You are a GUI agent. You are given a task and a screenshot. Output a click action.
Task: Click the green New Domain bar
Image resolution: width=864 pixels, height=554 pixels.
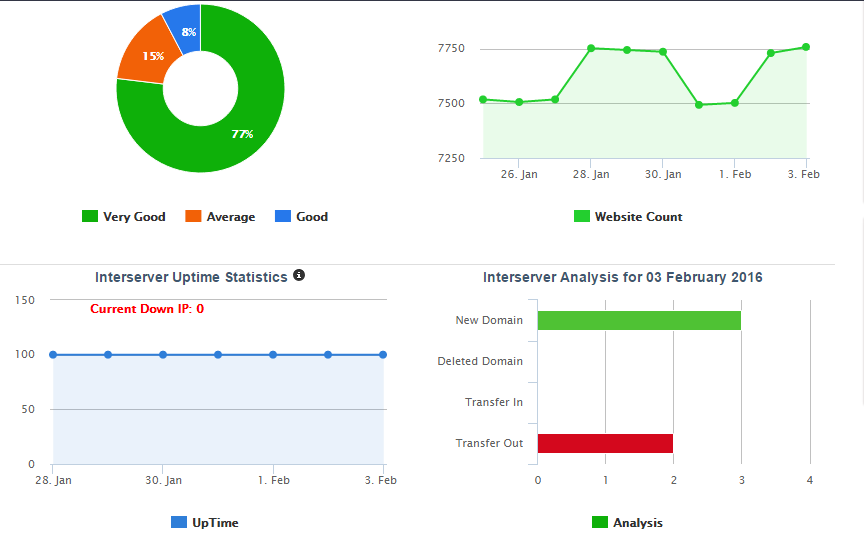(x=639, y=320)
